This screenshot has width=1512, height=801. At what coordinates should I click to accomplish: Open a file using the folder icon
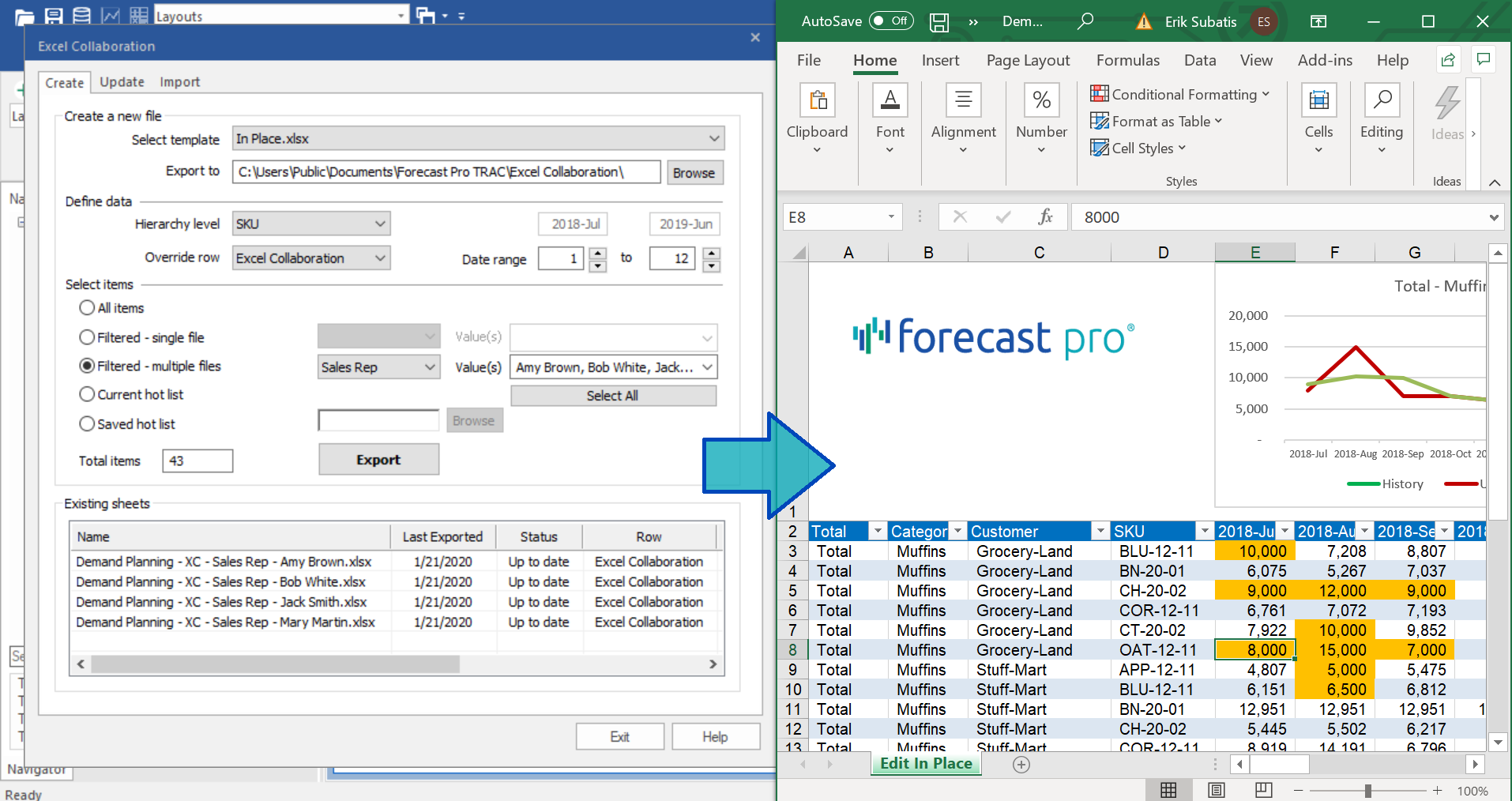coord(23,14)
